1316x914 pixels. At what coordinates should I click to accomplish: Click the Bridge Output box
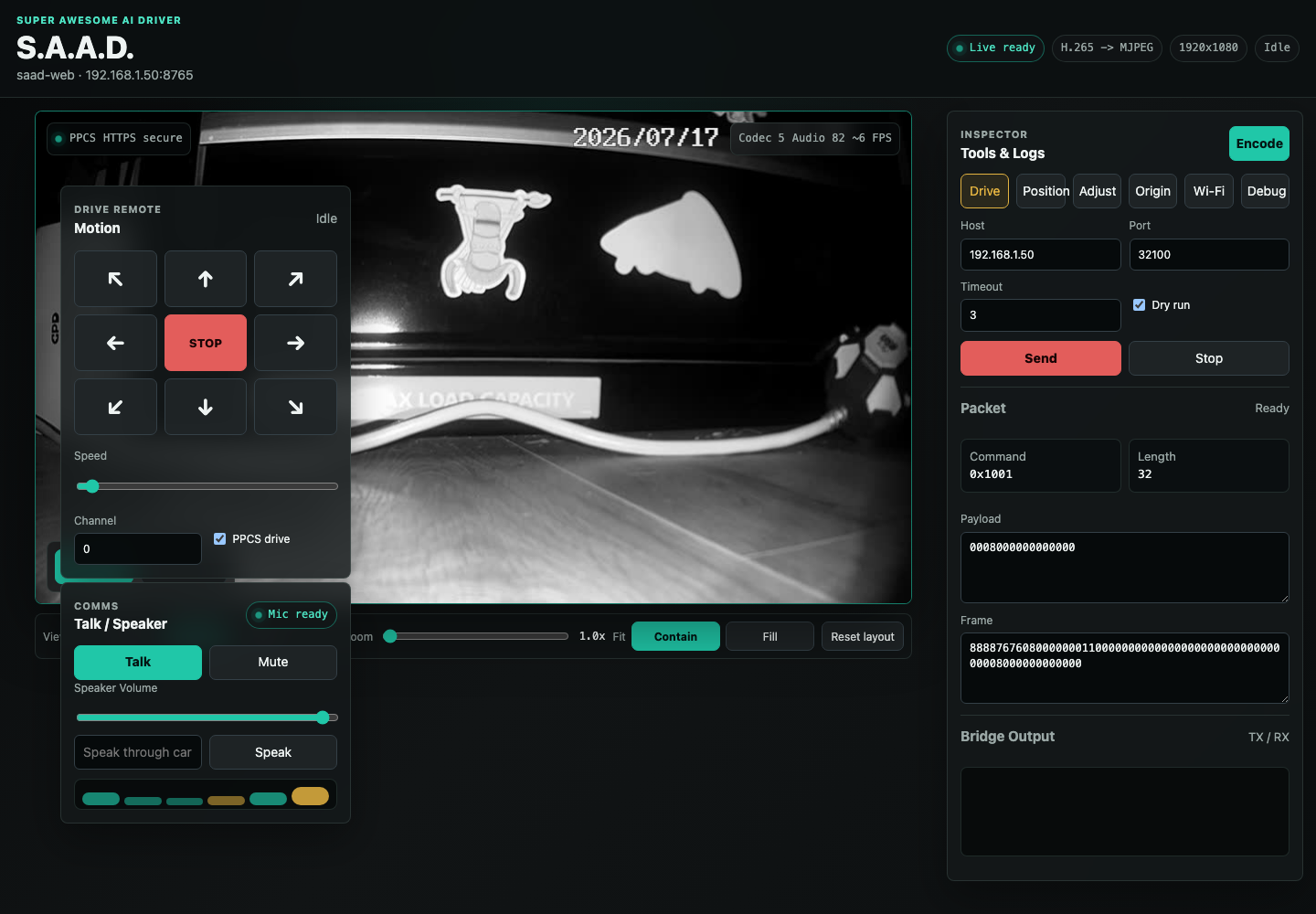point(1125,812)
